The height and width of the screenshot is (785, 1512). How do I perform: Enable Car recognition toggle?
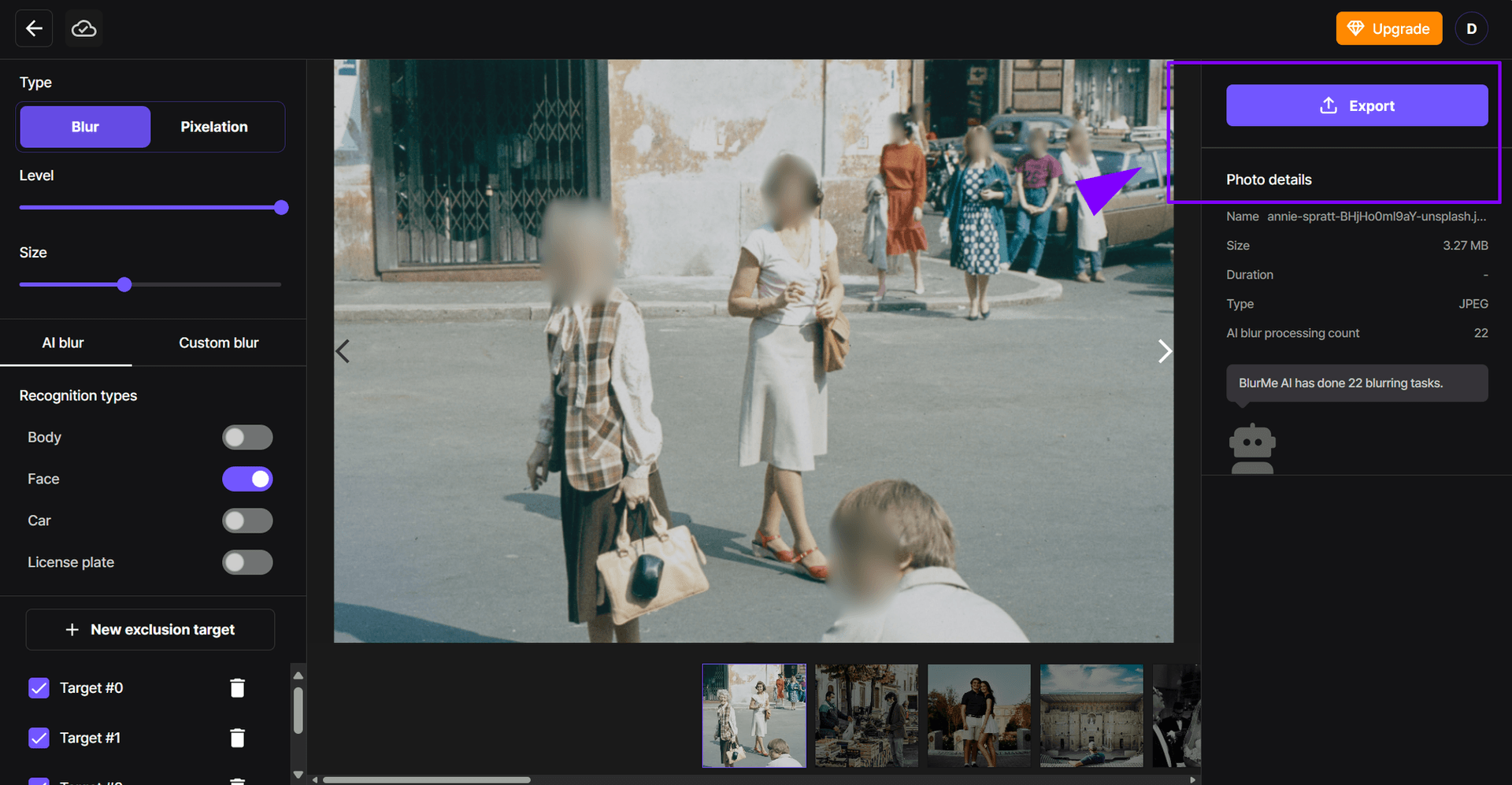(x=247, y=520)
